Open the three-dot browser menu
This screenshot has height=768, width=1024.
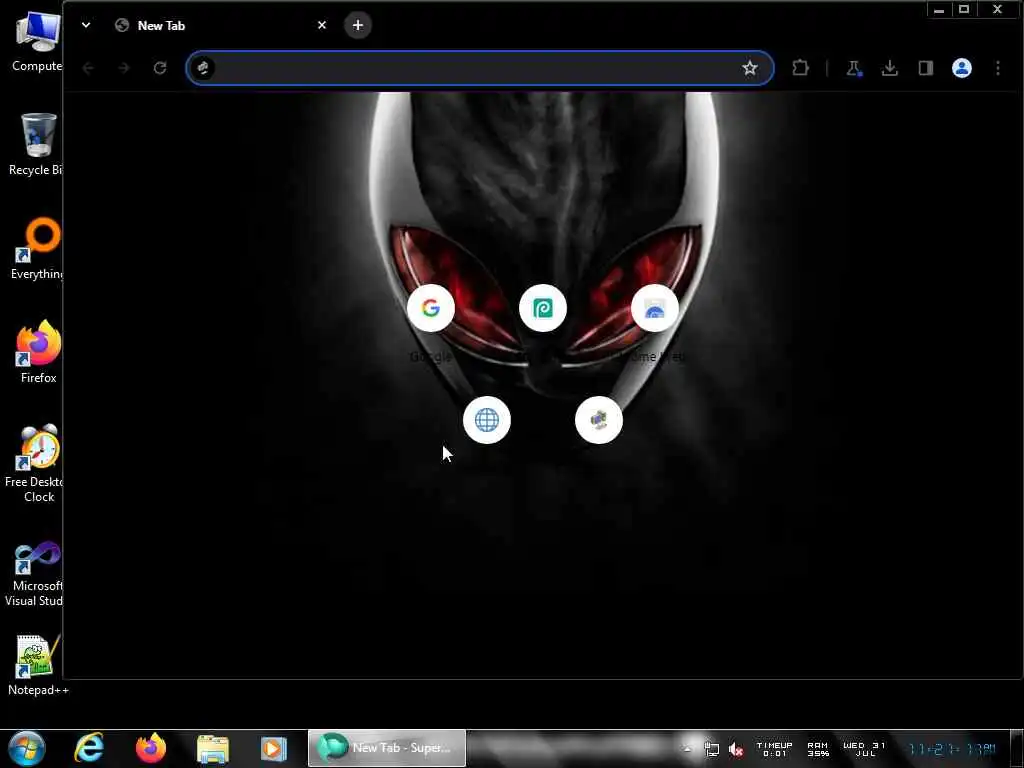click(997, 68)
